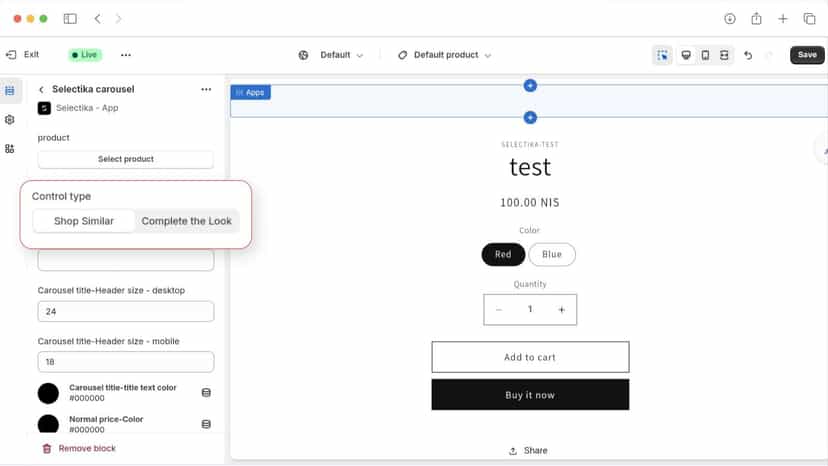
Task: Remove the Selectika carousel block
Action: coord(79,449)
